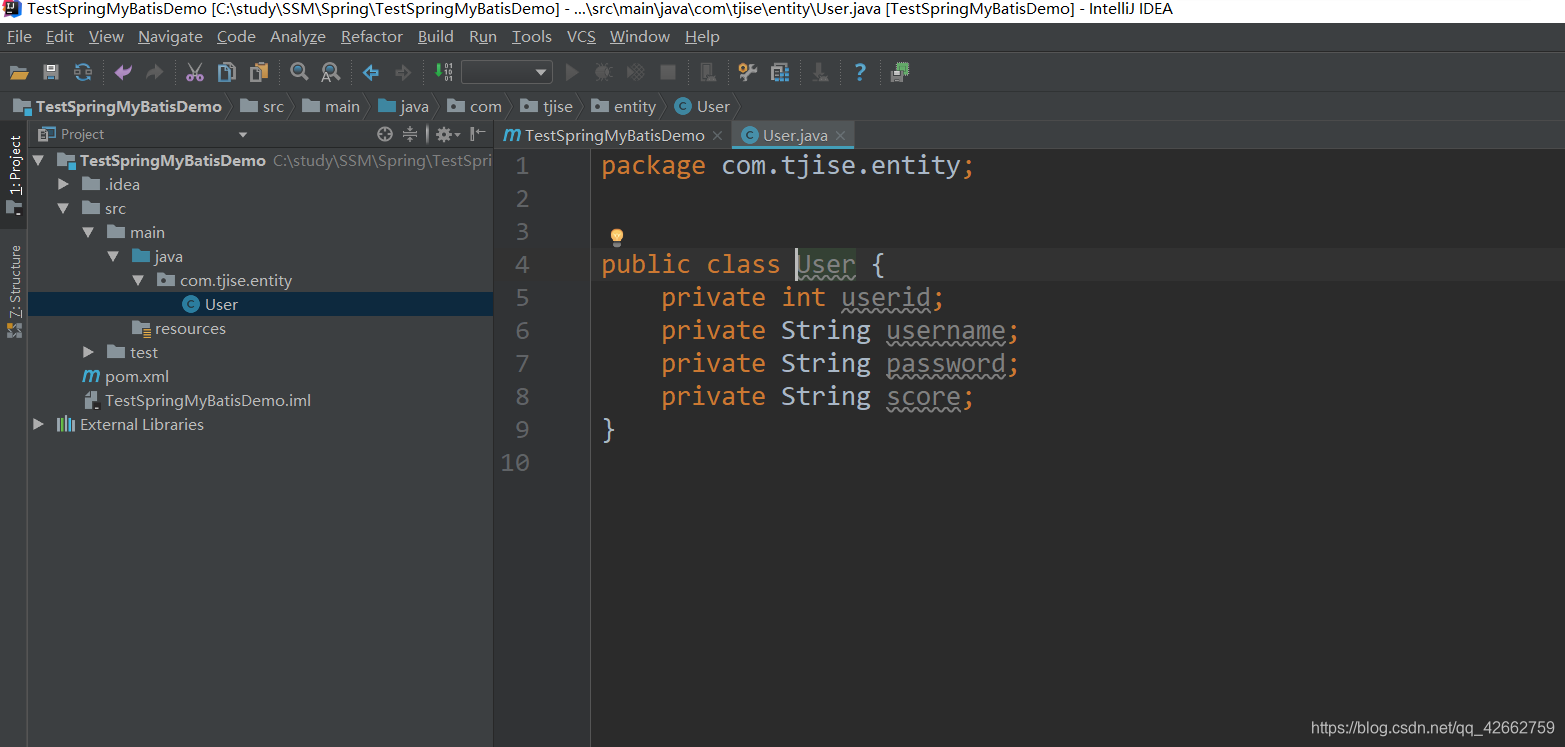The image size is (1565, 747).
Task: Collapse the src folder
Action: (x=63, y=208)
